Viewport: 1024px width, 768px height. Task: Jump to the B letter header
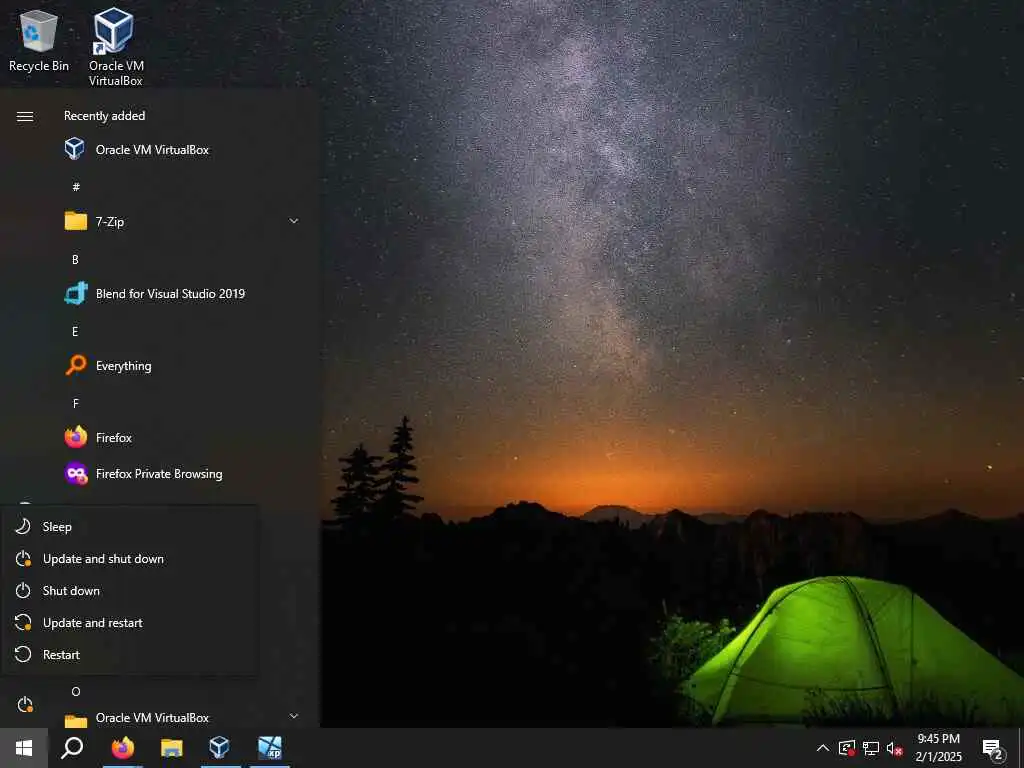(75, 259)
